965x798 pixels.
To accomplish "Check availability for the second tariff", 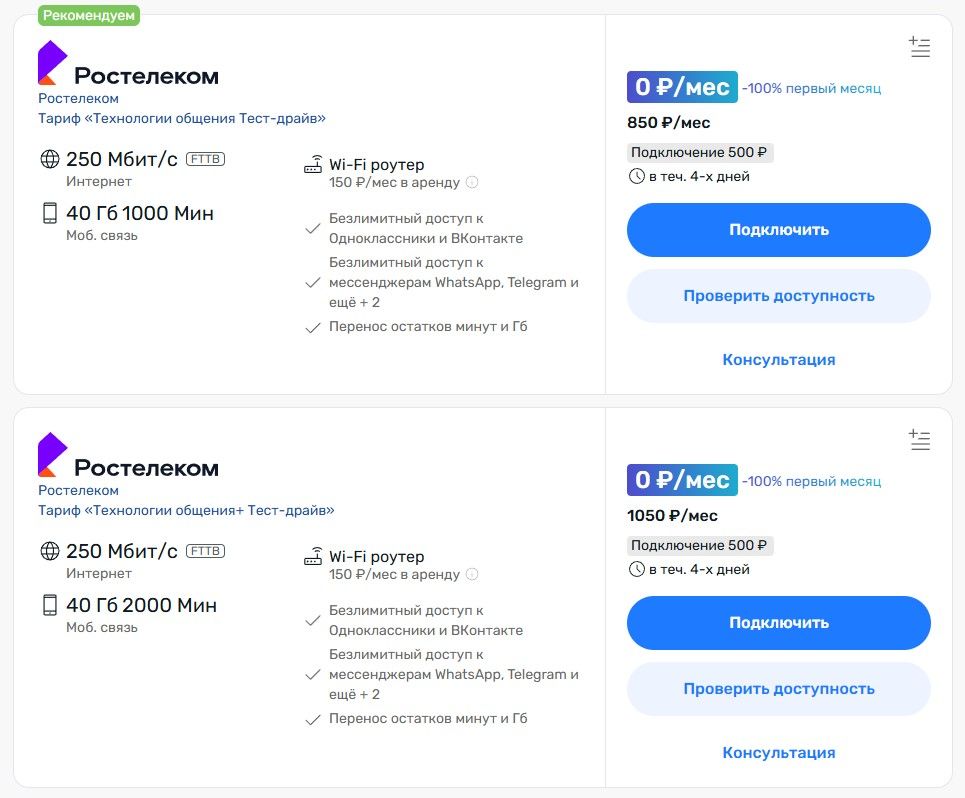I will 779,688.
